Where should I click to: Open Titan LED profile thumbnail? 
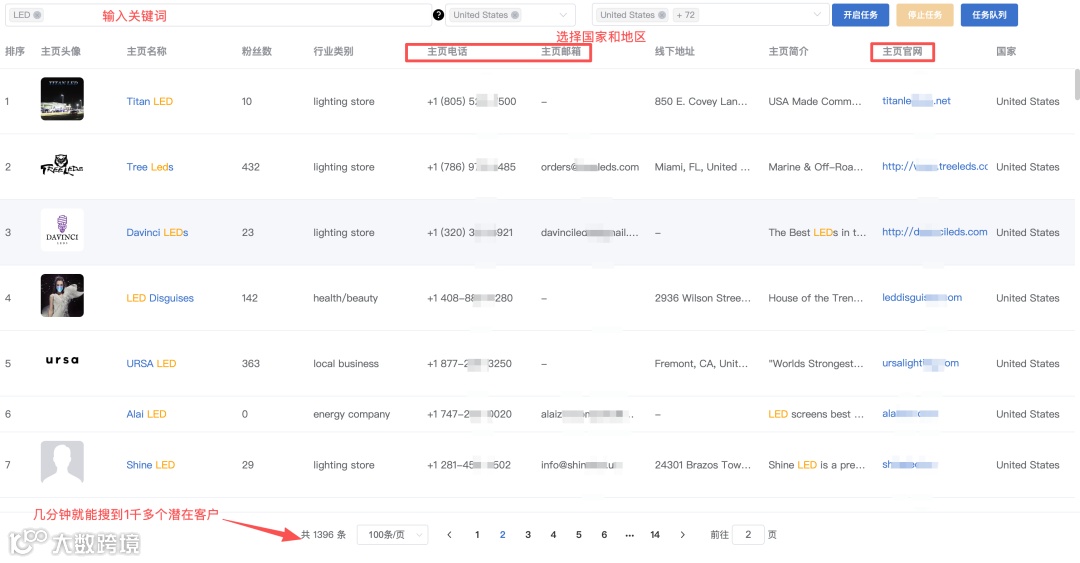pyautogui.click(x=62, y=99)
